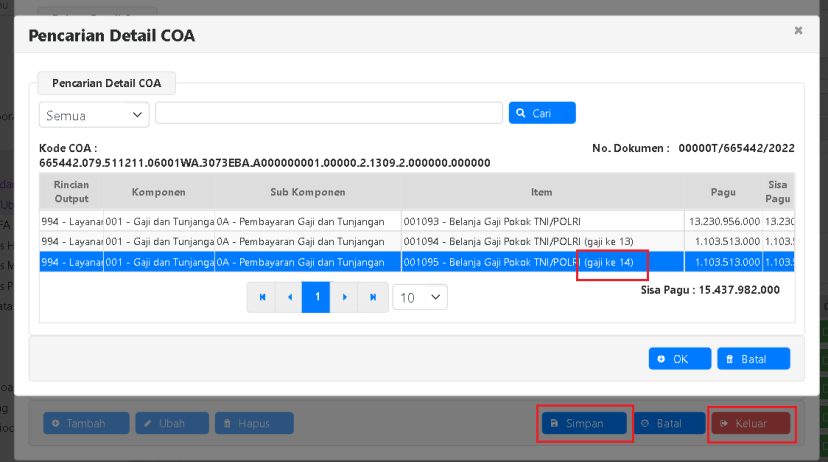
Task: Click the Cari search button
Action: [x=542, y=113]
